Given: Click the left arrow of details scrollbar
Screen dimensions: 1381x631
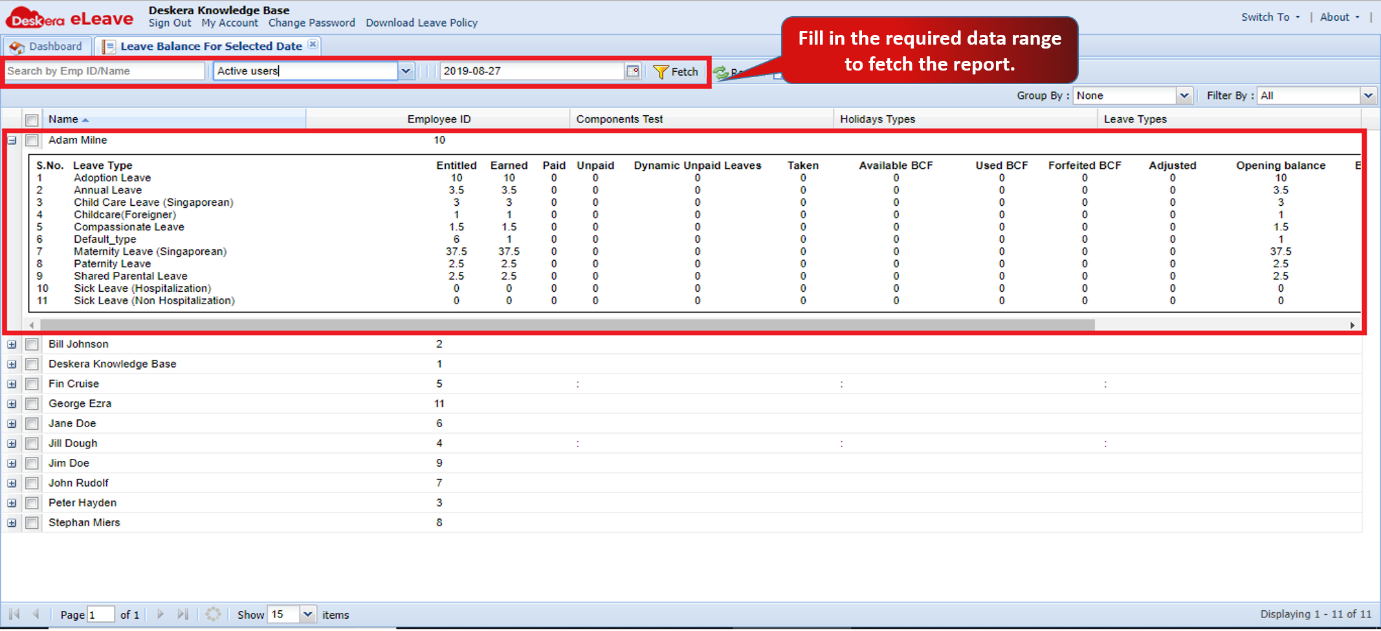Looking at the screenshot, I should tap(31, 325).
